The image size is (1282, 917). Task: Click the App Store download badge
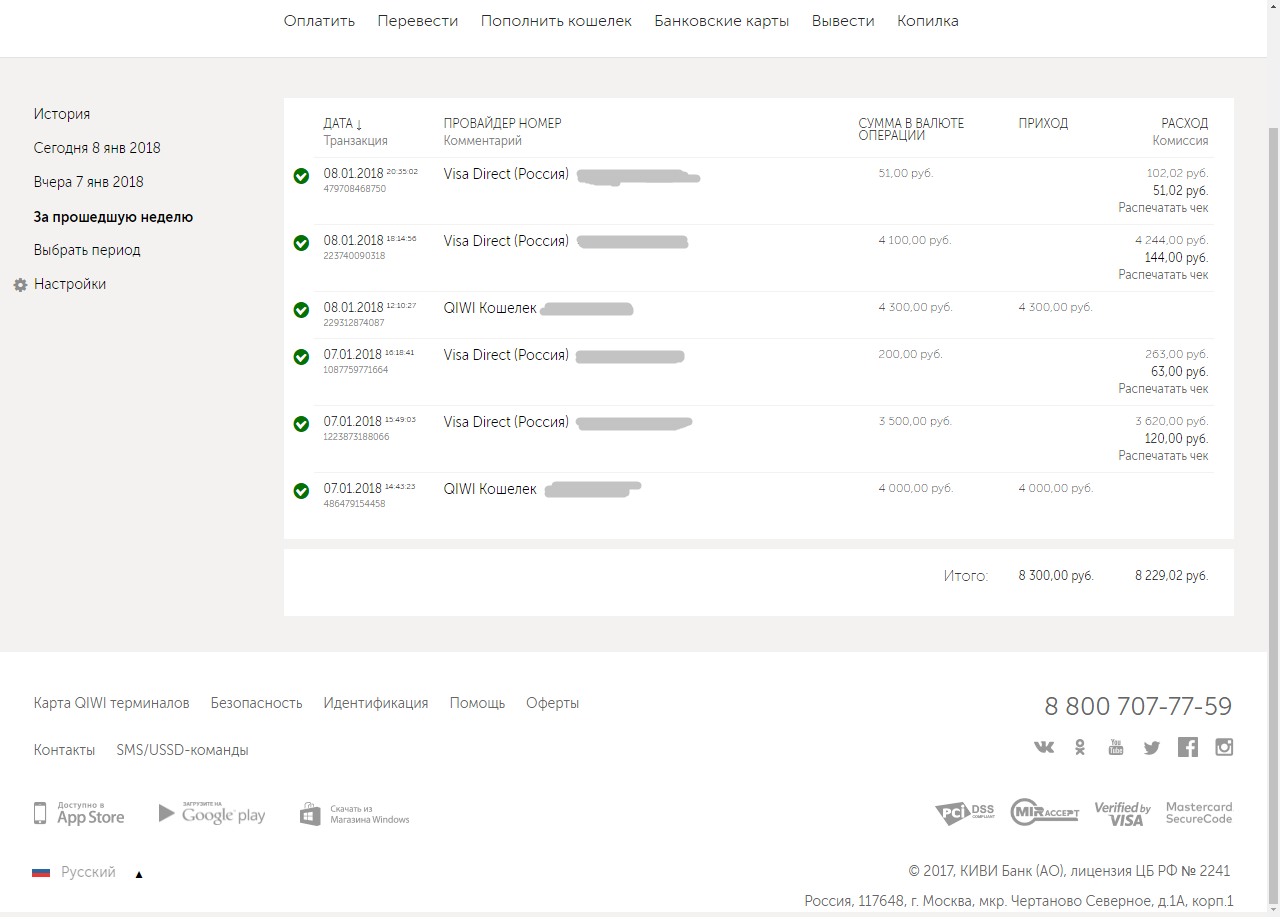click(79, 813)
